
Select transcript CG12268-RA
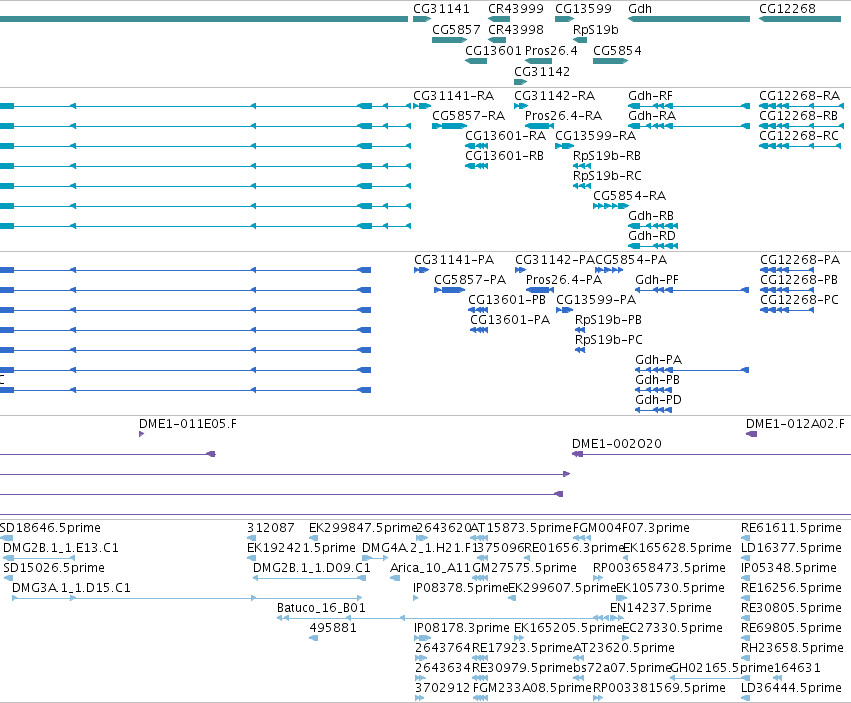(x=799, y=96)
